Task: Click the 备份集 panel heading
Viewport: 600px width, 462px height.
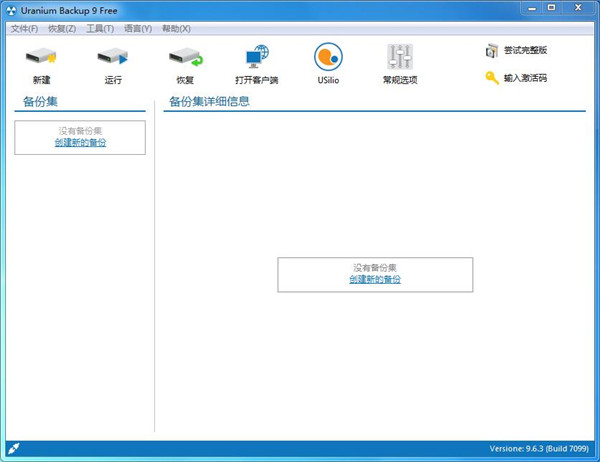Action: 40,101
